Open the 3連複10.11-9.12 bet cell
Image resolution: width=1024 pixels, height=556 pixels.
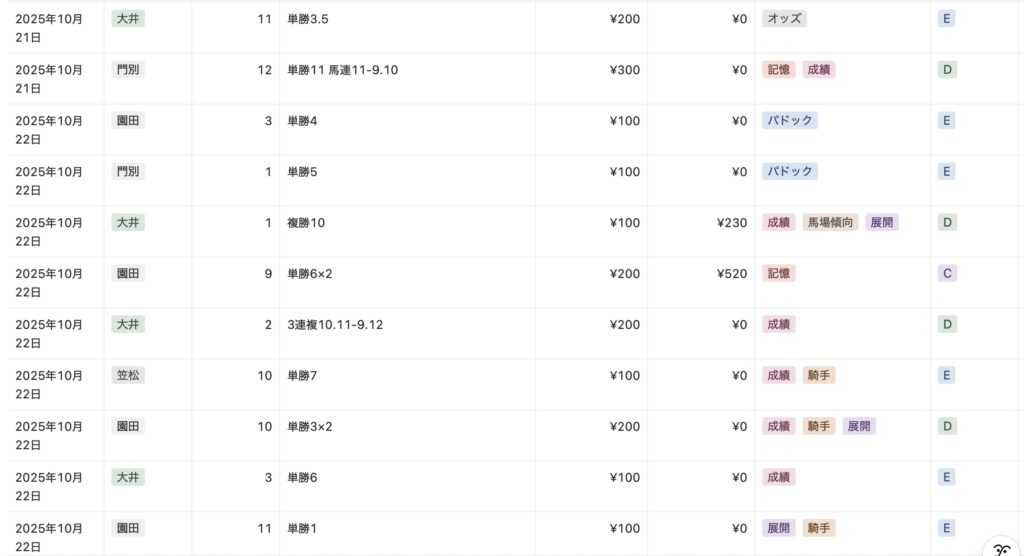click(x=335, y=325)
